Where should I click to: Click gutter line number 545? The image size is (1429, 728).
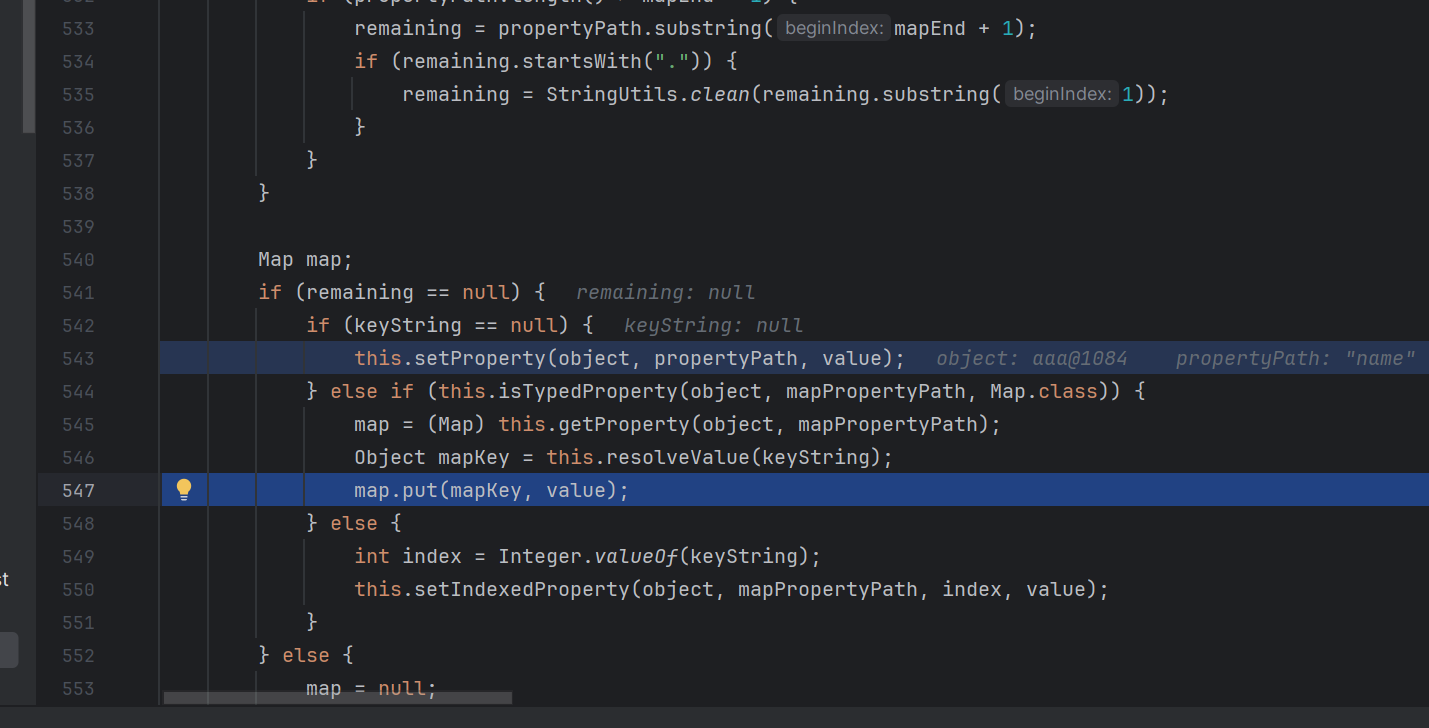(x=78, y=424)
